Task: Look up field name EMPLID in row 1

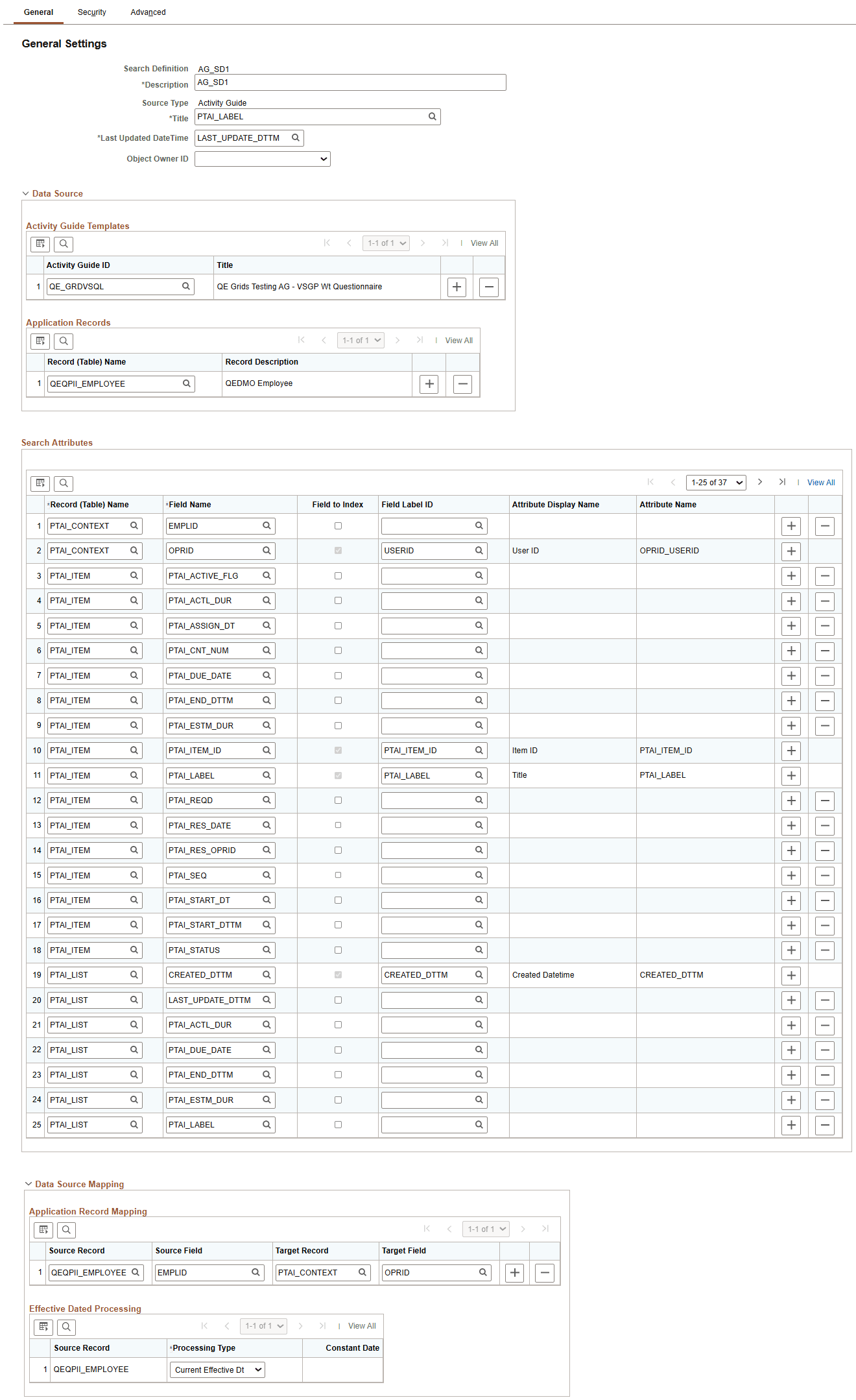Action: tap(267, 525)
